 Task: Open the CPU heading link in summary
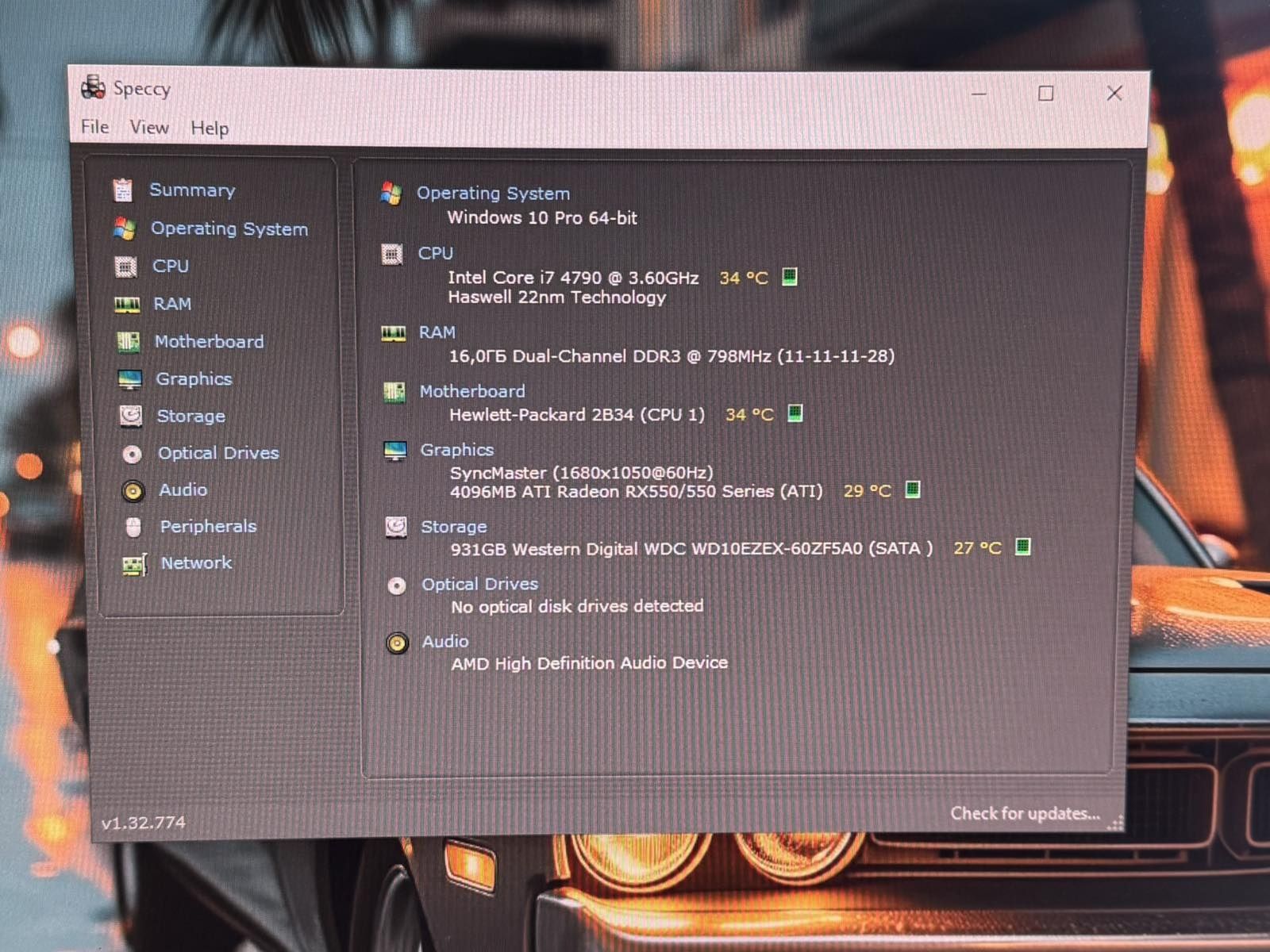pos(436,253)
